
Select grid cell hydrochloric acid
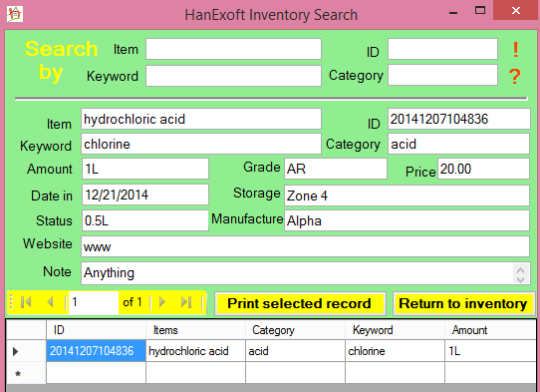196,351
